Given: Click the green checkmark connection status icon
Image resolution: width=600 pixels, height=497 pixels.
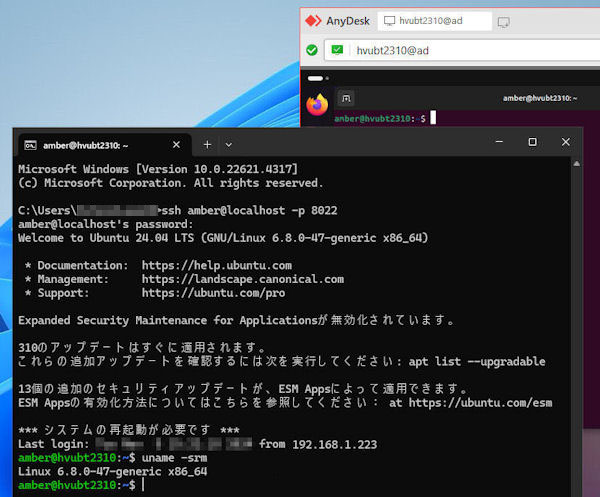Looking at the screenshot, I should 312,50.
